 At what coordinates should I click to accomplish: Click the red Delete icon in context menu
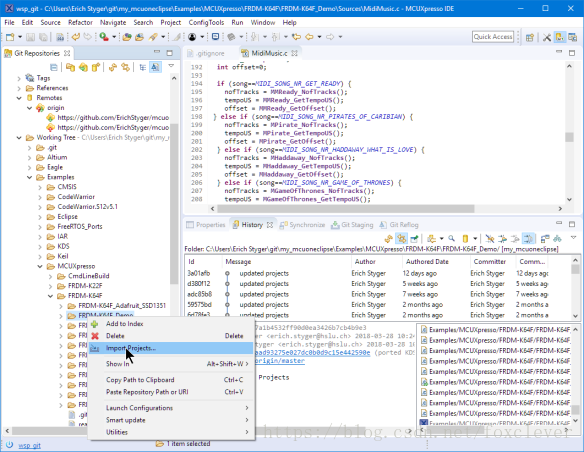[x=95, y=336]
